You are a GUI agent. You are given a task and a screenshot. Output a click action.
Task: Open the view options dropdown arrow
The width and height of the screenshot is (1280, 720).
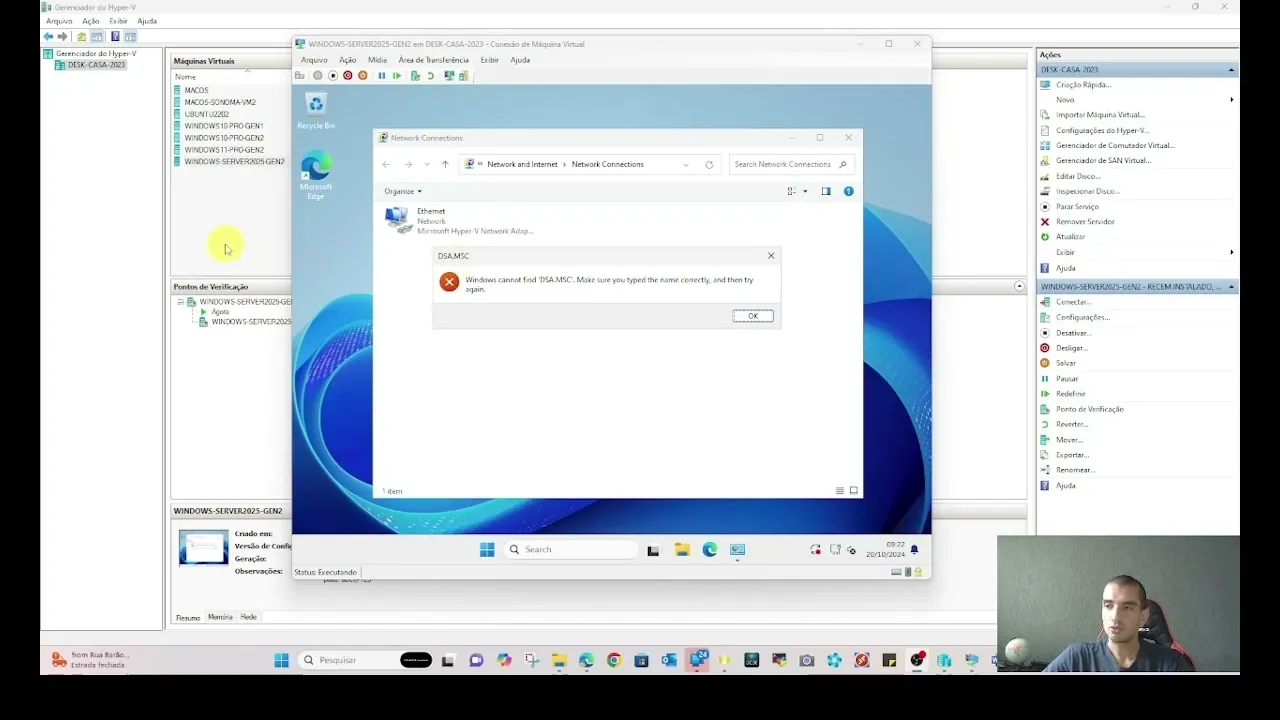[805, 191]
